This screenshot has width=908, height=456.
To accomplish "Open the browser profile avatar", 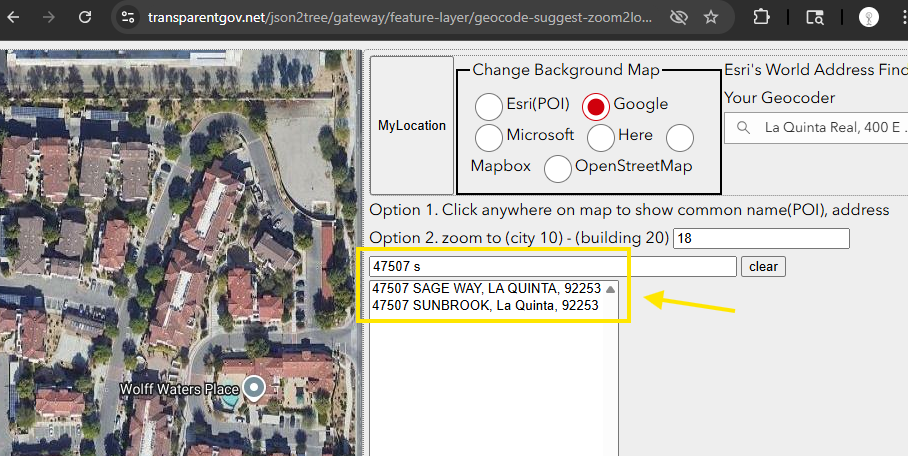I will click(869, 17).
